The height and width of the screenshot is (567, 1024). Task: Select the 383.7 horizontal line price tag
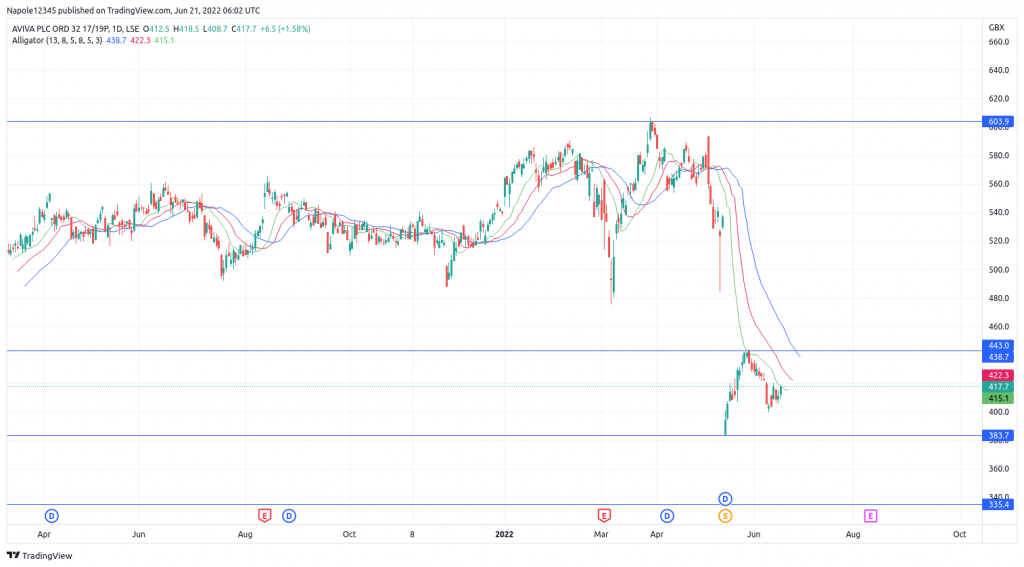[999, 436]
